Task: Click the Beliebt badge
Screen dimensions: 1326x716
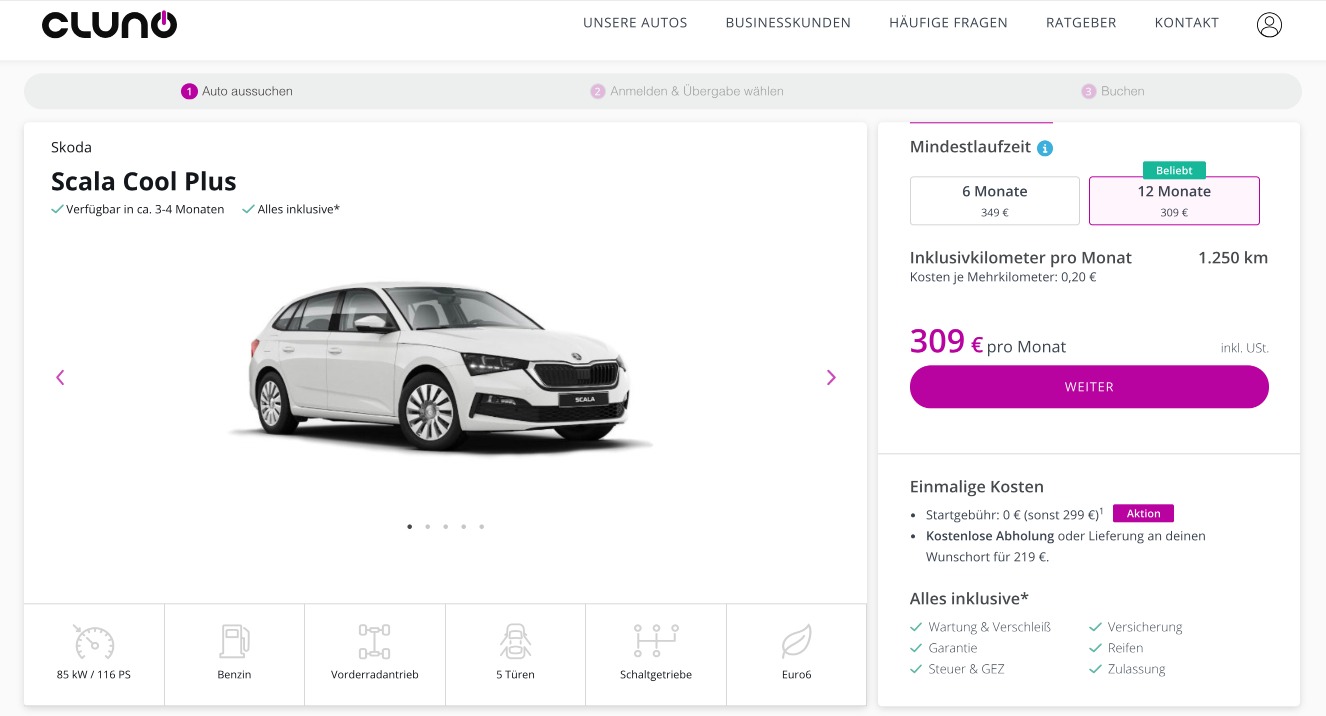Action: click(x=1174, y=170)
